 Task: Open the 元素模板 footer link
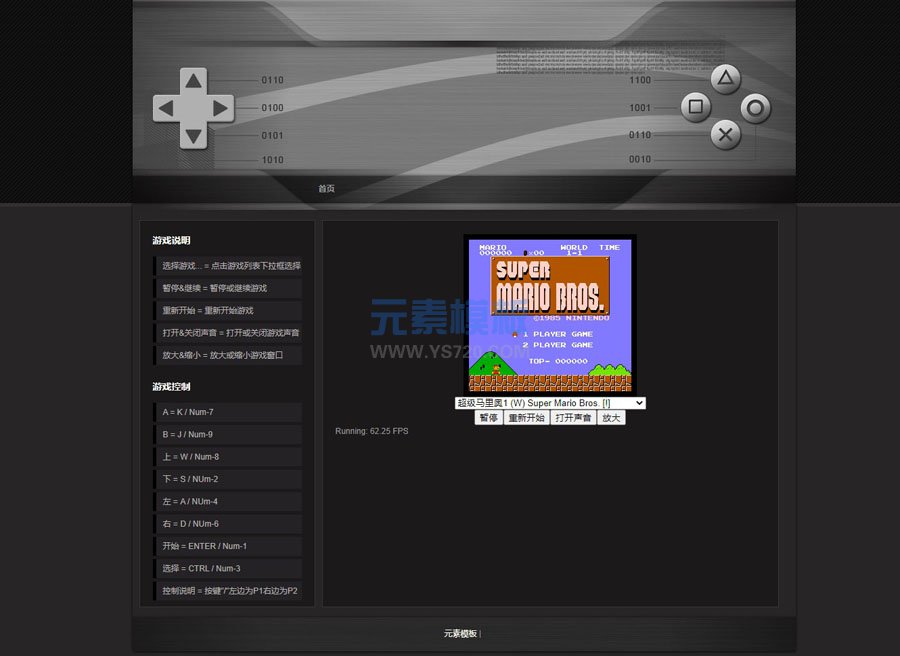(x=460, y=634)
